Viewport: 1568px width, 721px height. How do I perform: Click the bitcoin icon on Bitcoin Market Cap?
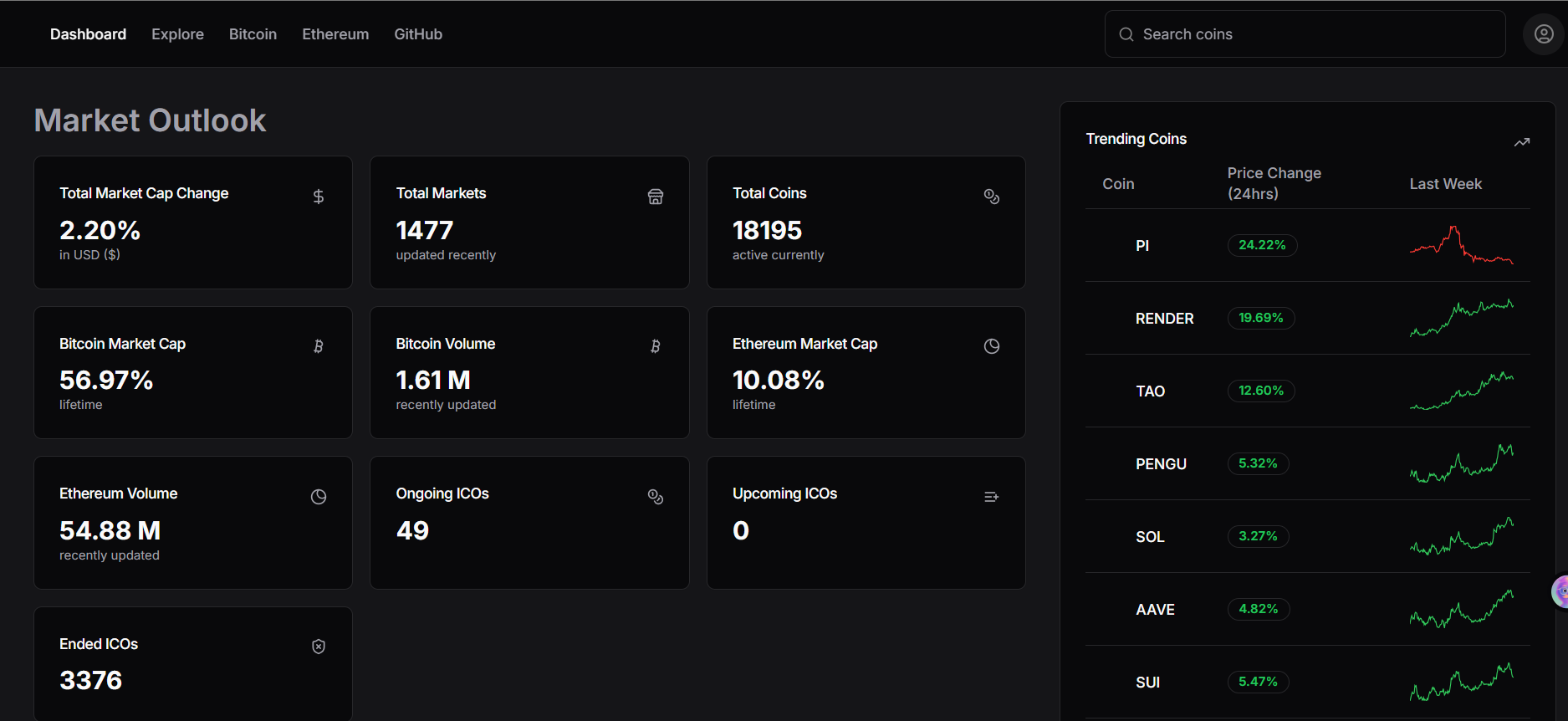coord(319,346)
